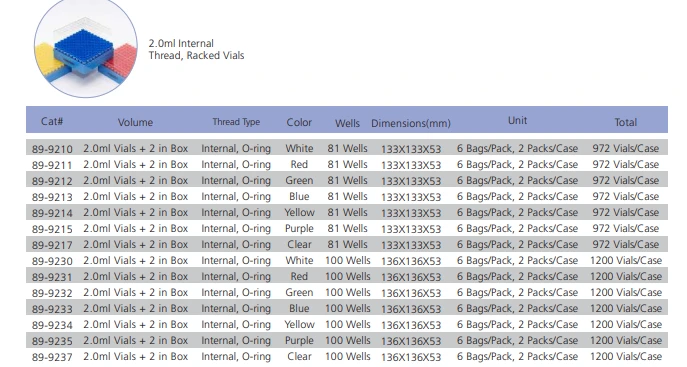Viewport: 687px width, 367px height.
Task: Click '1200 Vials/Case' in row 89-9237
Action: [626, 356]
